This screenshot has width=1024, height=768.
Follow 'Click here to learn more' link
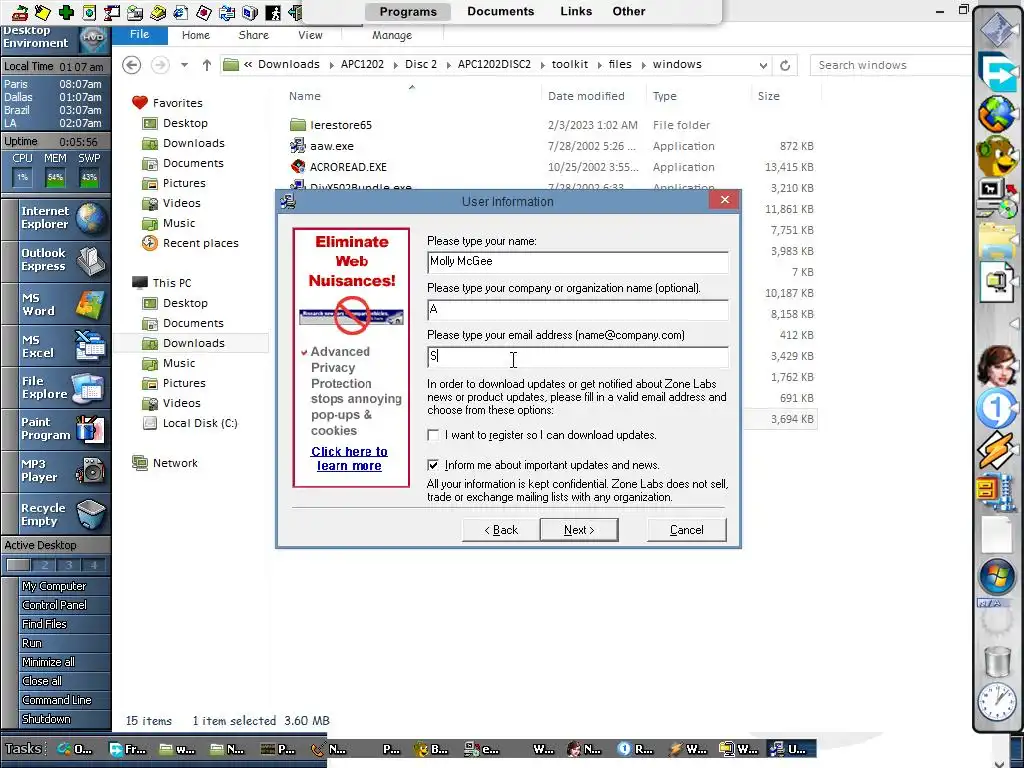pyautogui.click(x=349, y=458)
